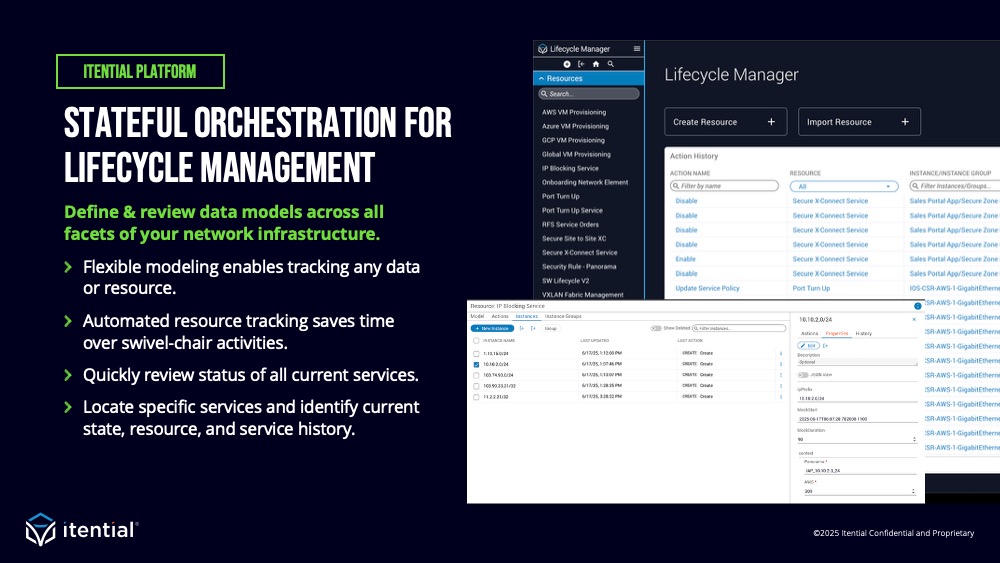Go to the home icon in sidebar toolbar
Image resolution: width=1000 pixels, height=563 pixels.
click(596, 64)
